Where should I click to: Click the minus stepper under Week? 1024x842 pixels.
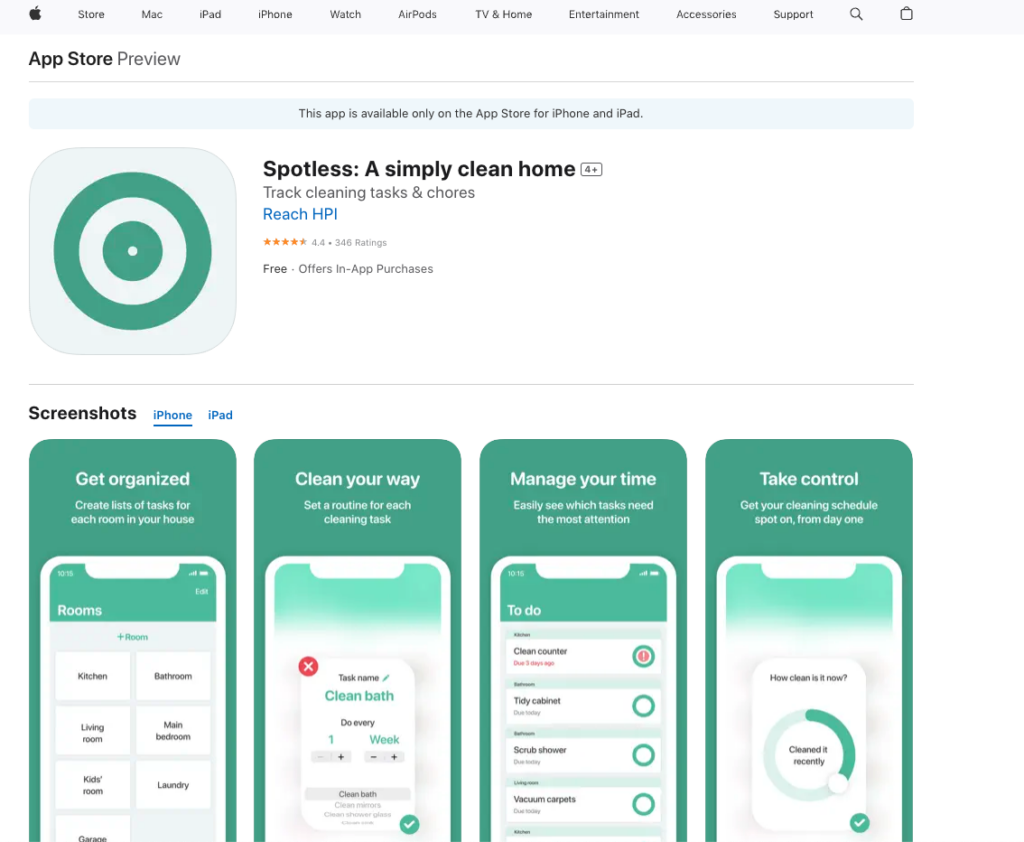click(x=374, y=757)
